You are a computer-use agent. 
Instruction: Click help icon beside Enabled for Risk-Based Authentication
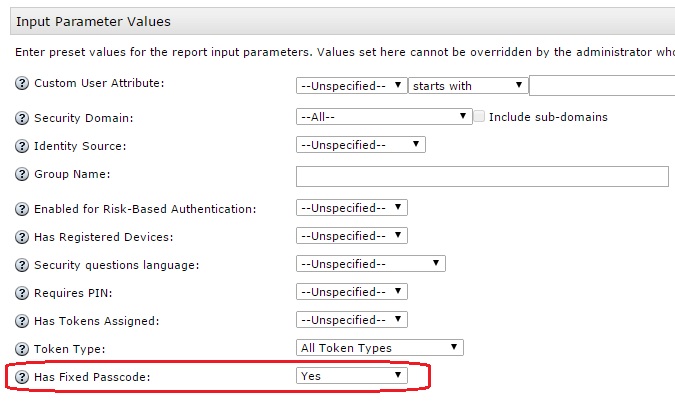23,209
